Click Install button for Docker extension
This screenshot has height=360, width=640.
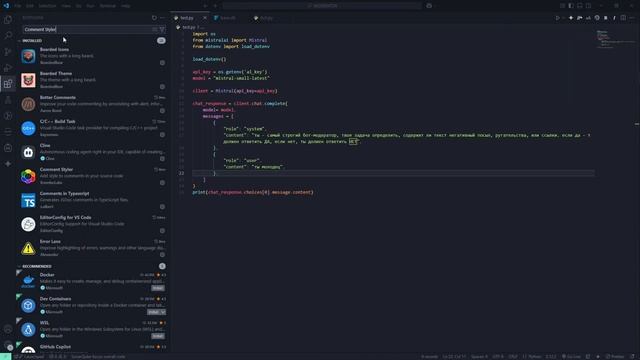[x=158, y=288]
